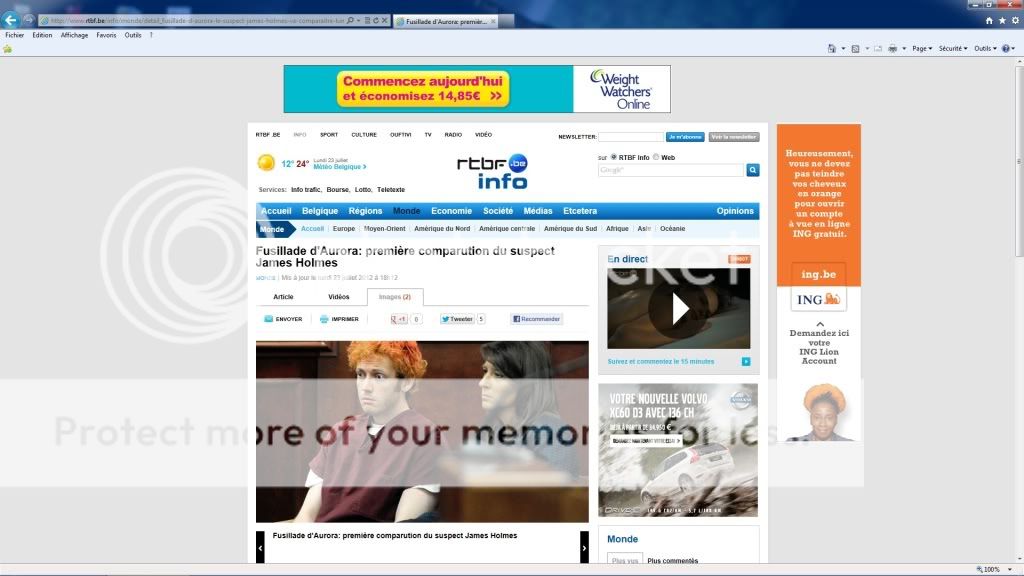Open the Page dropdown in command bar
Viewport: 1024px width, 576px height.
click(922, 48)
